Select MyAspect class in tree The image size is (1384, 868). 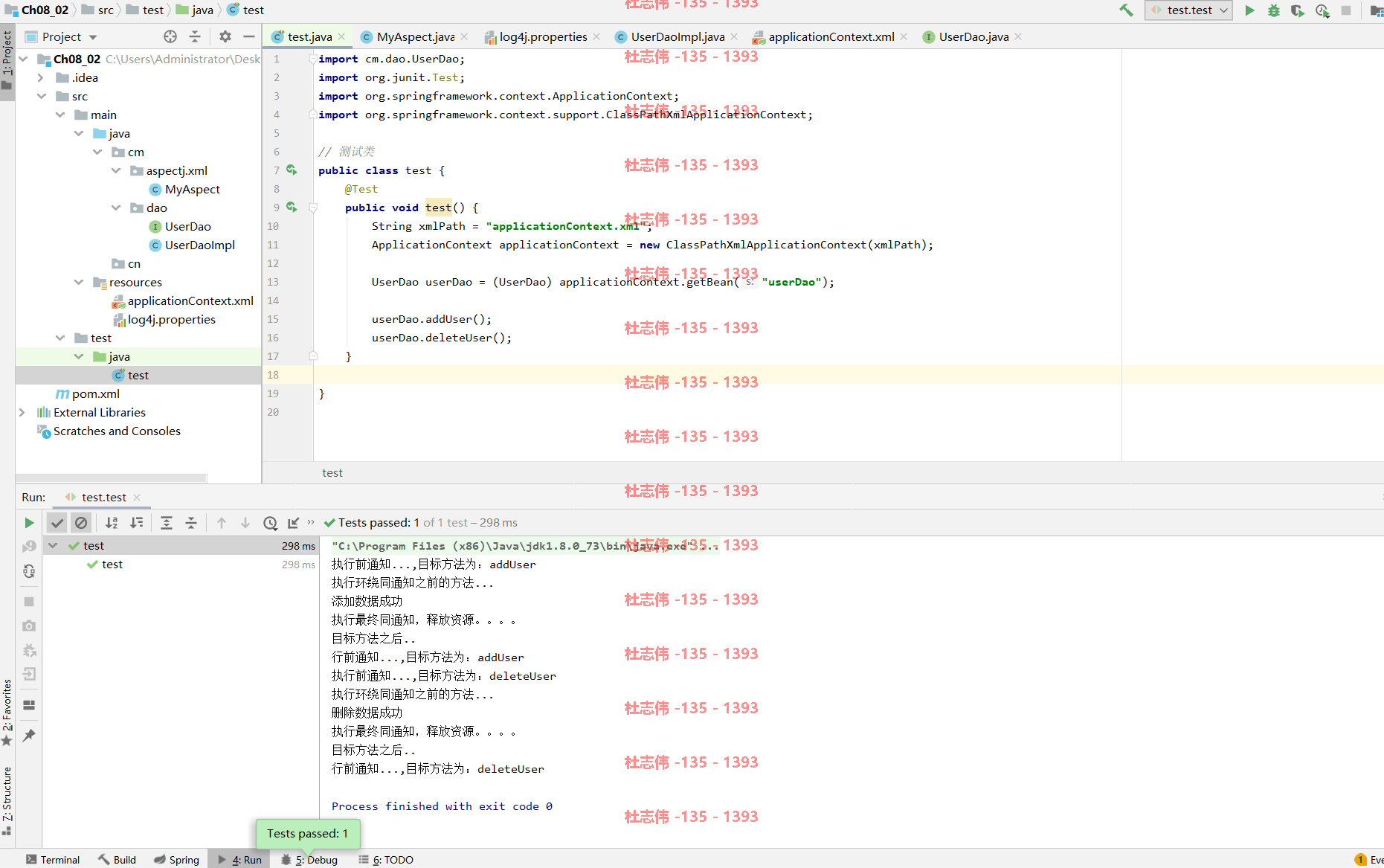click(192, 189)
